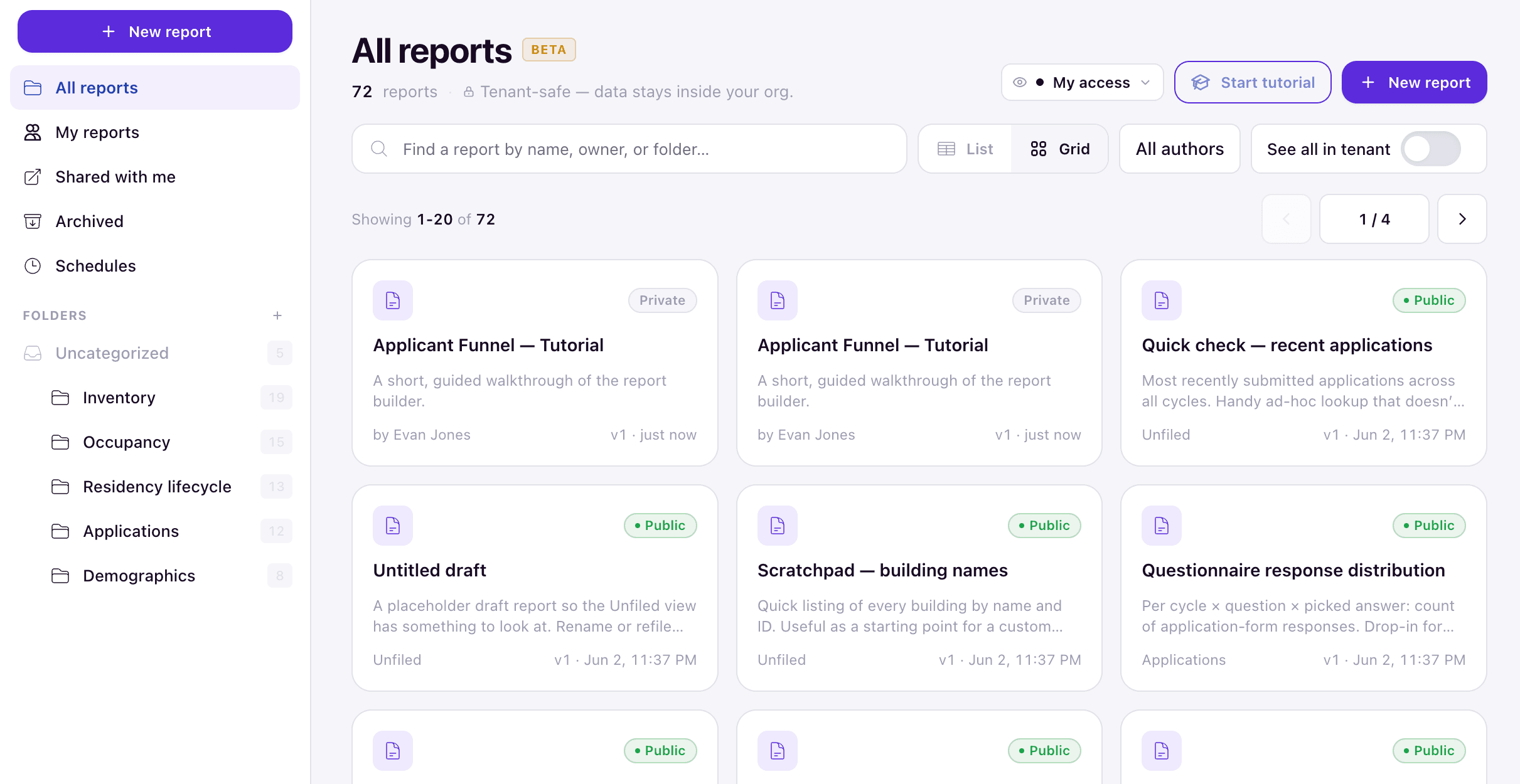Click the Shared with me icon
1520x784 pixels.
pyautogui.click(x=33, y=177)
